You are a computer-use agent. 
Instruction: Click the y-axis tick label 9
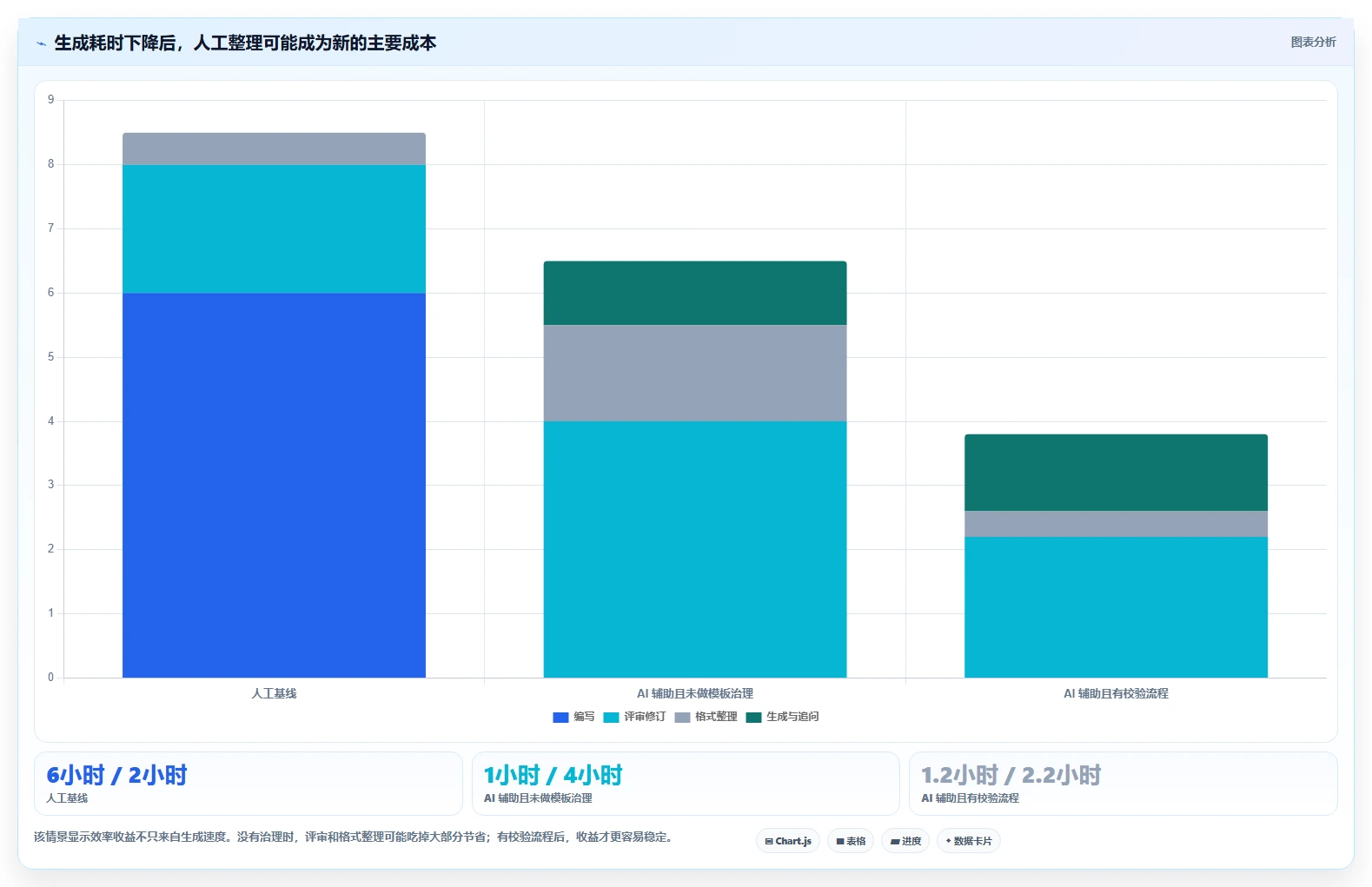pyautogui.click(x=50, y=100)
